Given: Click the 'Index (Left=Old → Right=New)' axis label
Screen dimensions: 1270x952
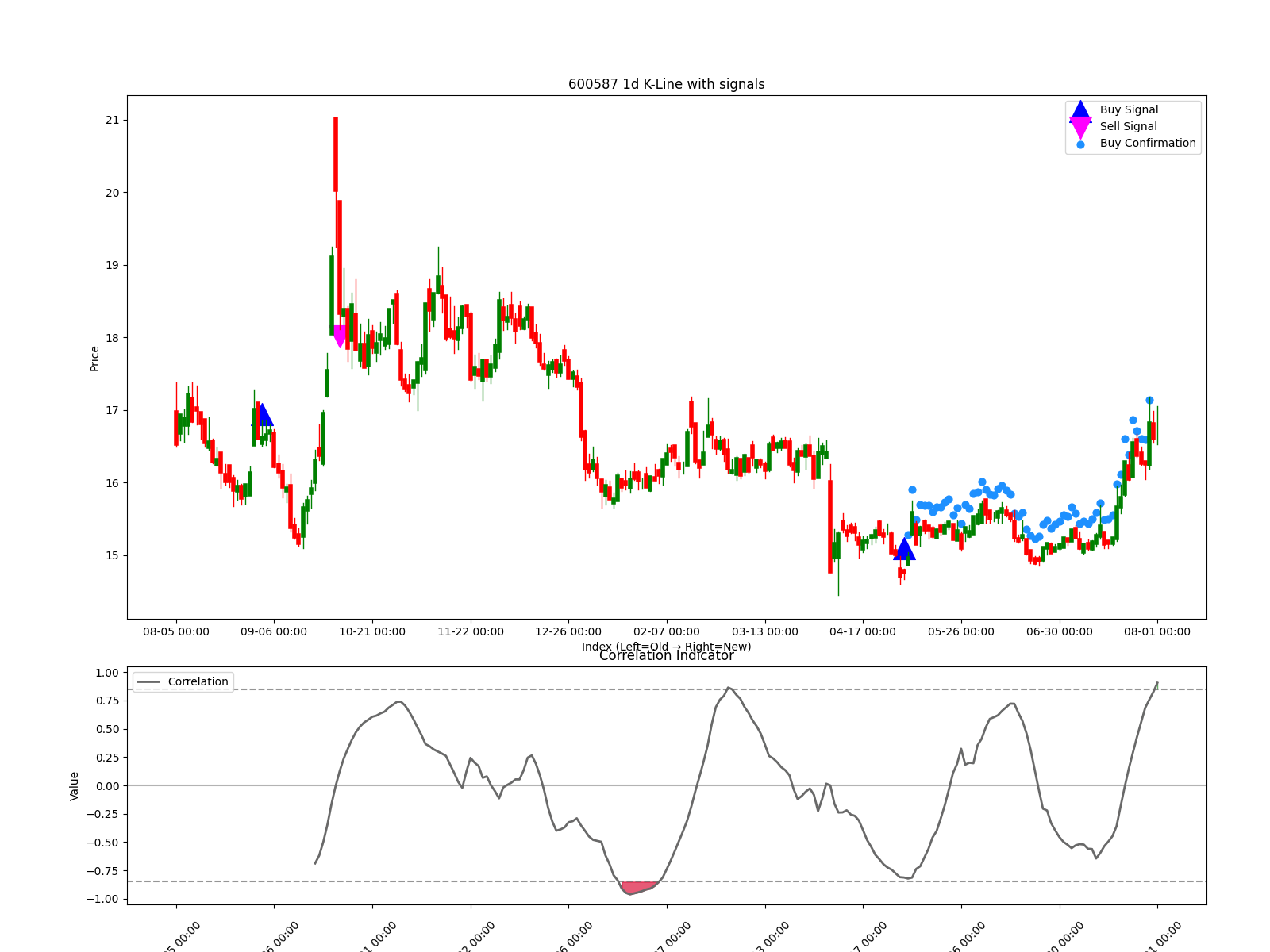Looking at the screenshot, I should pos(667,647).
